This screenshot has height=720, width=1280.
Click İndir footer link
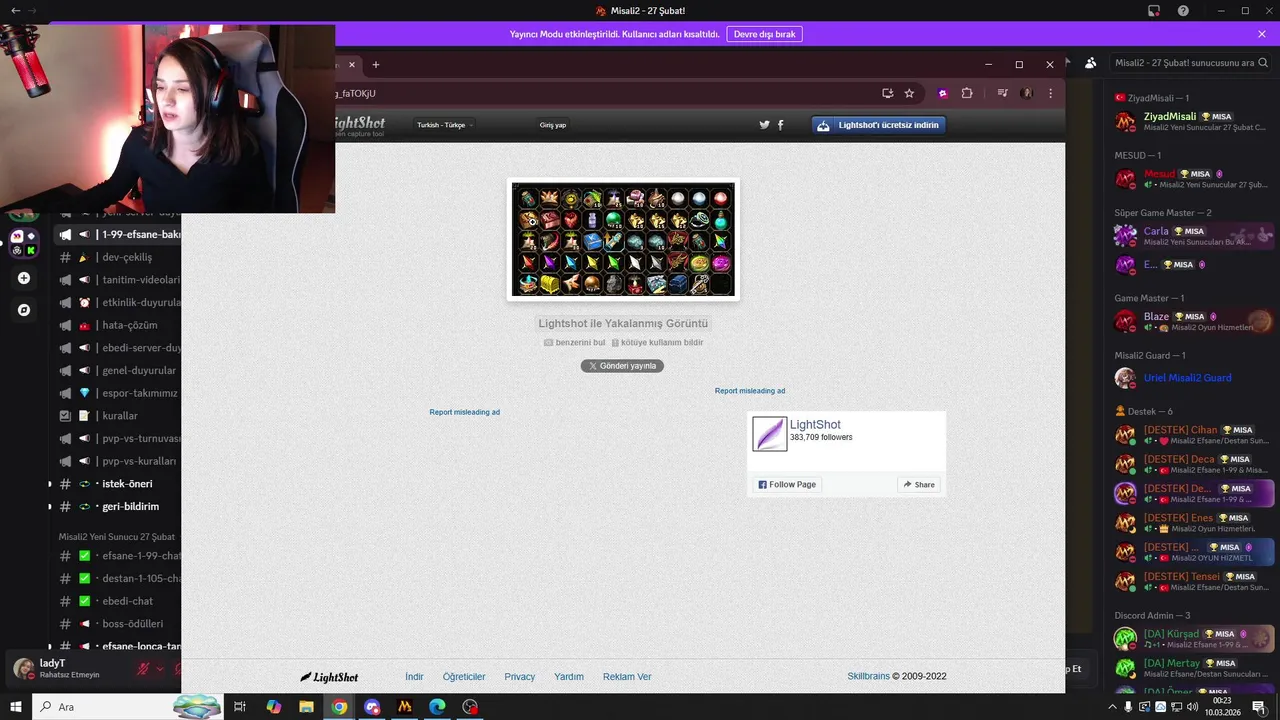click(x=414, y=677)
